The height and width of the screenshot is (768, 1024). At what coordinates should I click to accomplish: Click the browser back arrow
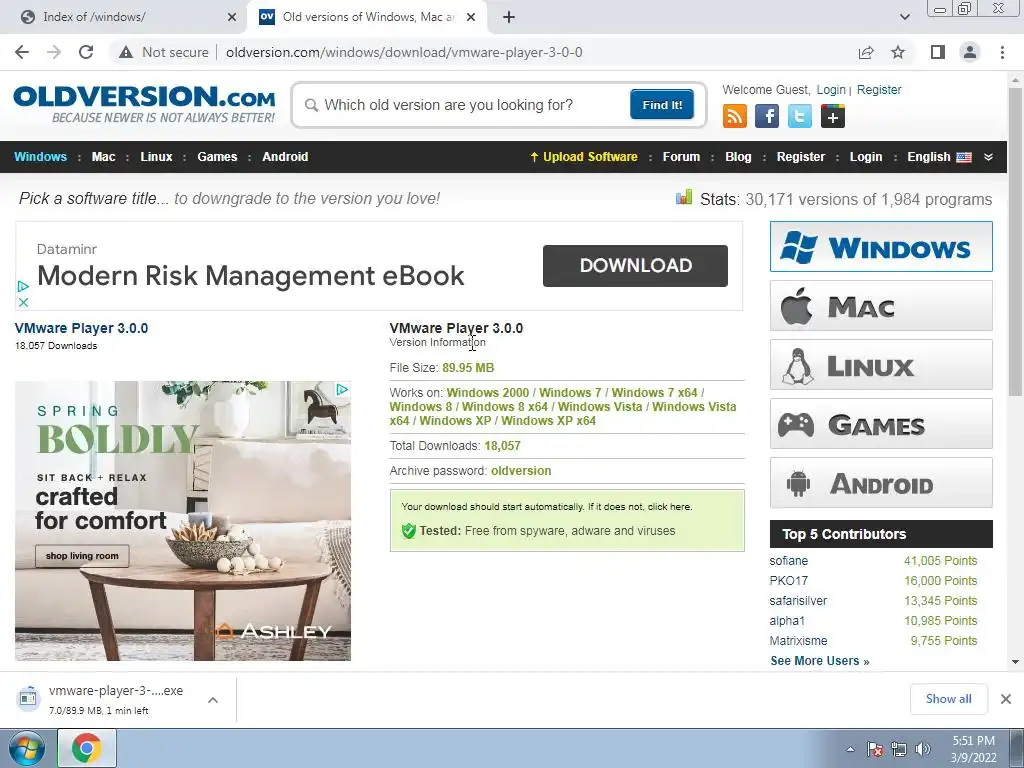point(22,52)
